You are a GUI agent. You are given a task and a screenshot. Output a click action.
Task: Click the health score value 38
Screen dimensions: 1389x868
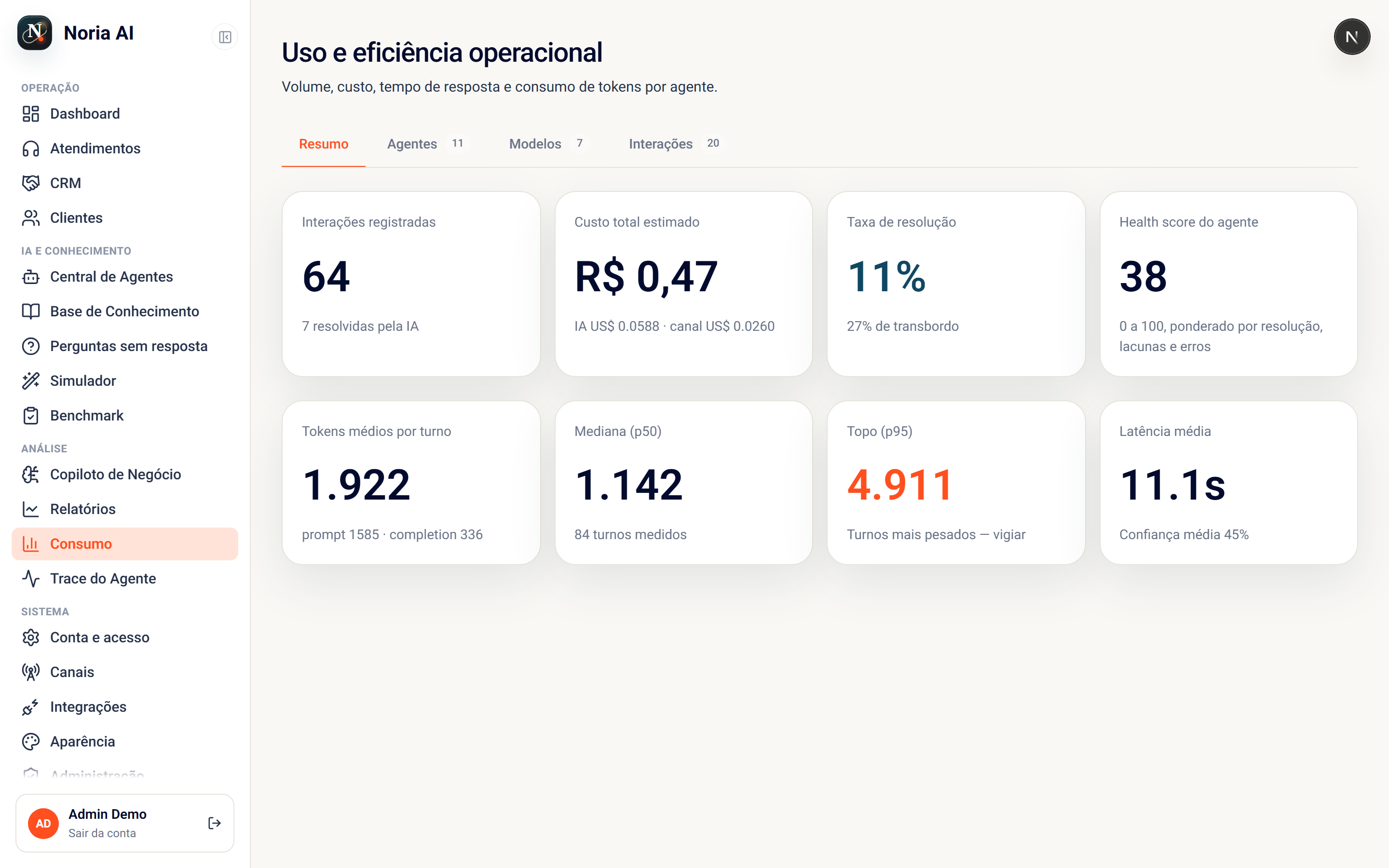click(1143, 277)
